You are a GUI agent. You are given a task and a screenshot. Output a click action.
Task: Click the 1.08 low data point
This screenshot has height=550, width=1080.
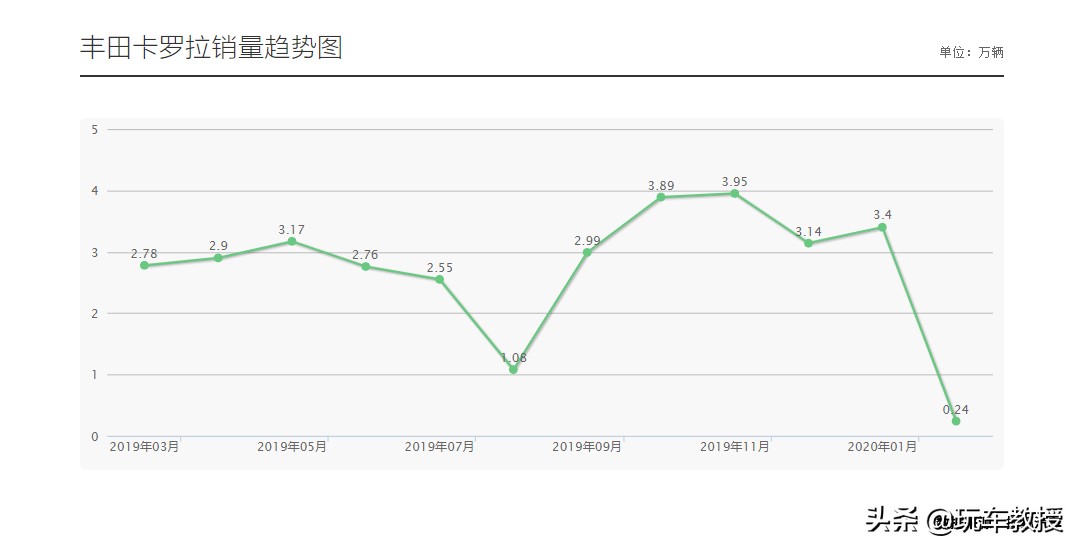[513, 370]
